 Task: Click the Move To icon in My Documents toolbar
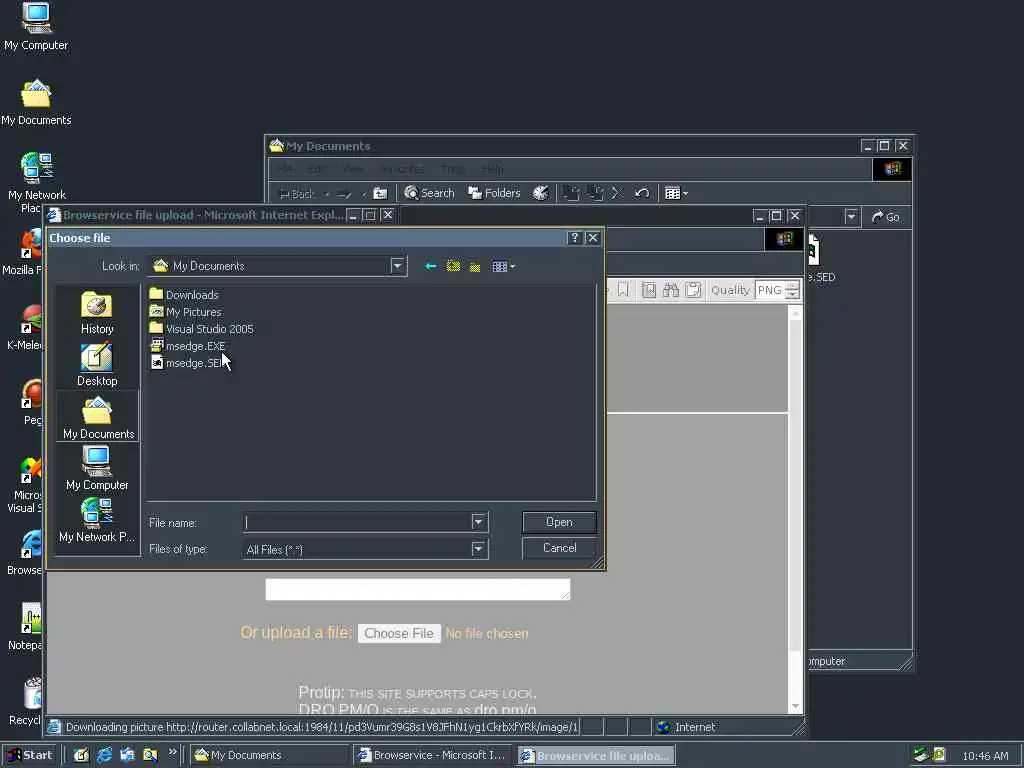571,193
